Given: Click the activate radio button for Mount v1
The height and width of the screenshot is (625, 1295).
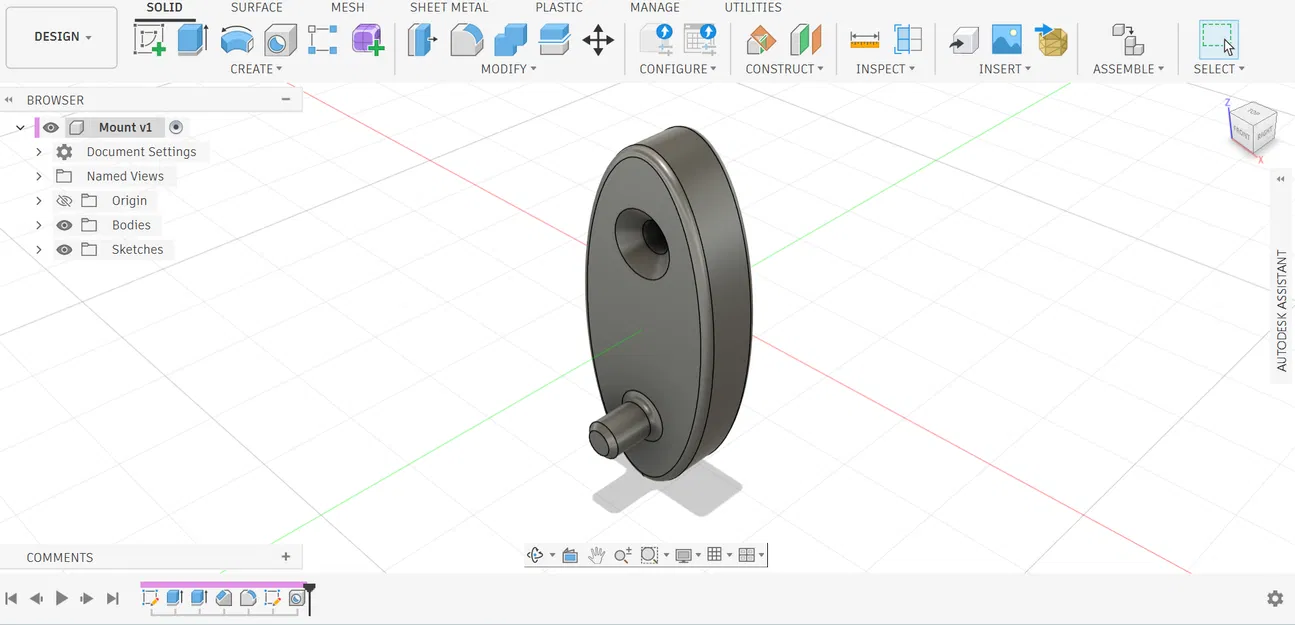Looking at the screenshot, I should pos(176,127).
